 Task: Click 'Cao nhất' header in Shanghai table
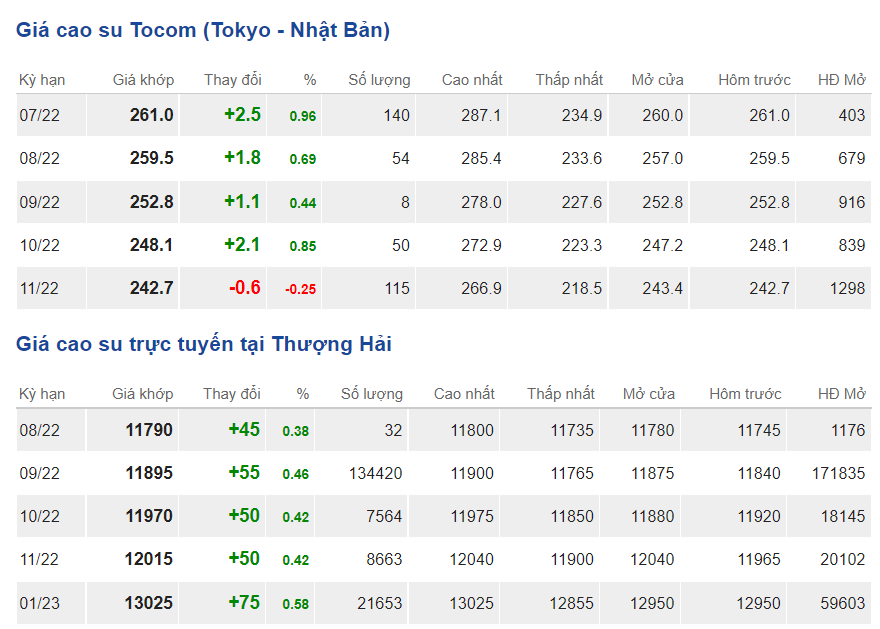tap(464, 394)
